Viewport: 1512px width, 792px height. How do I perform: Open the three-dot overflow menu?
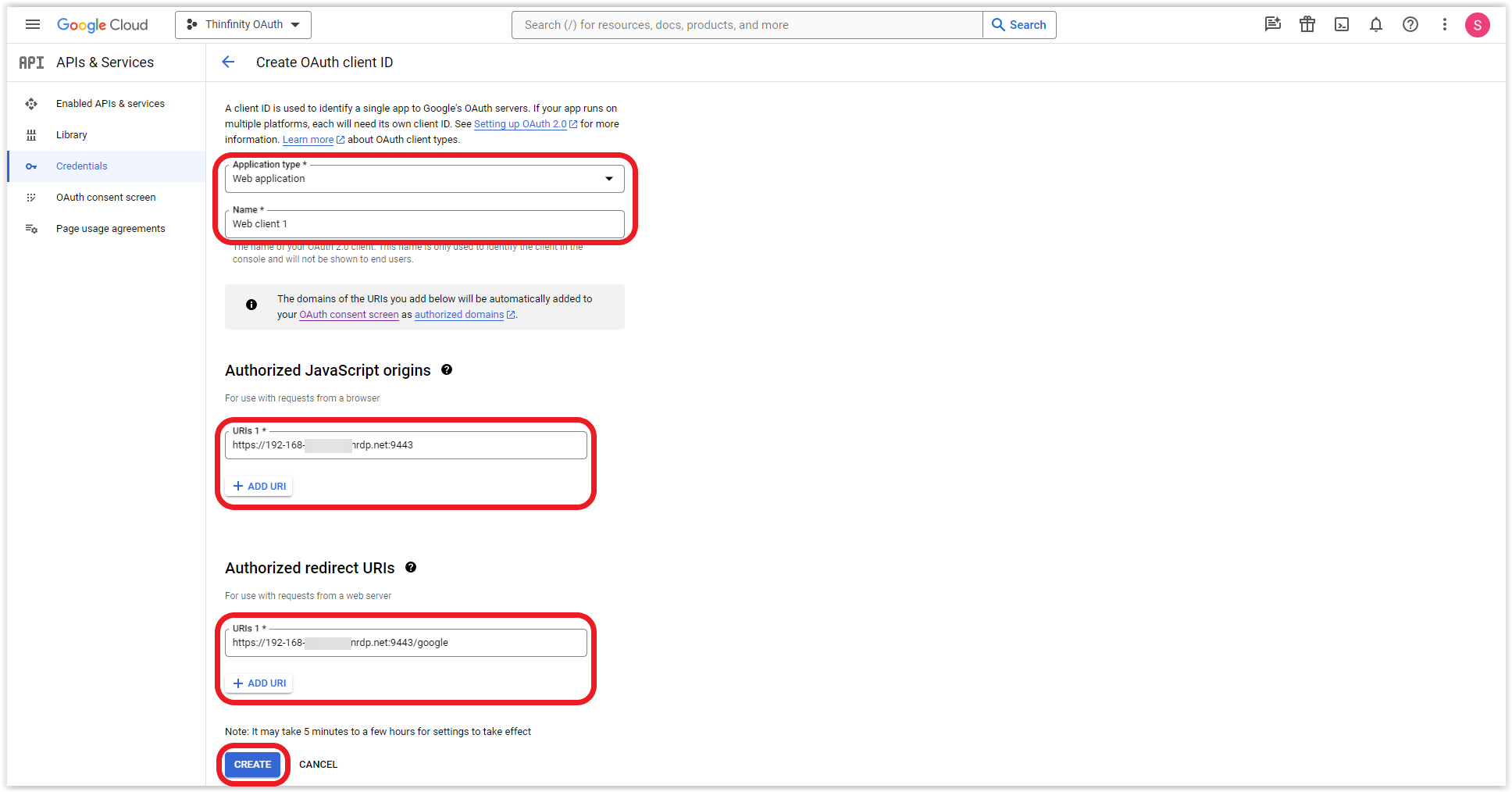coord(1444,24)
